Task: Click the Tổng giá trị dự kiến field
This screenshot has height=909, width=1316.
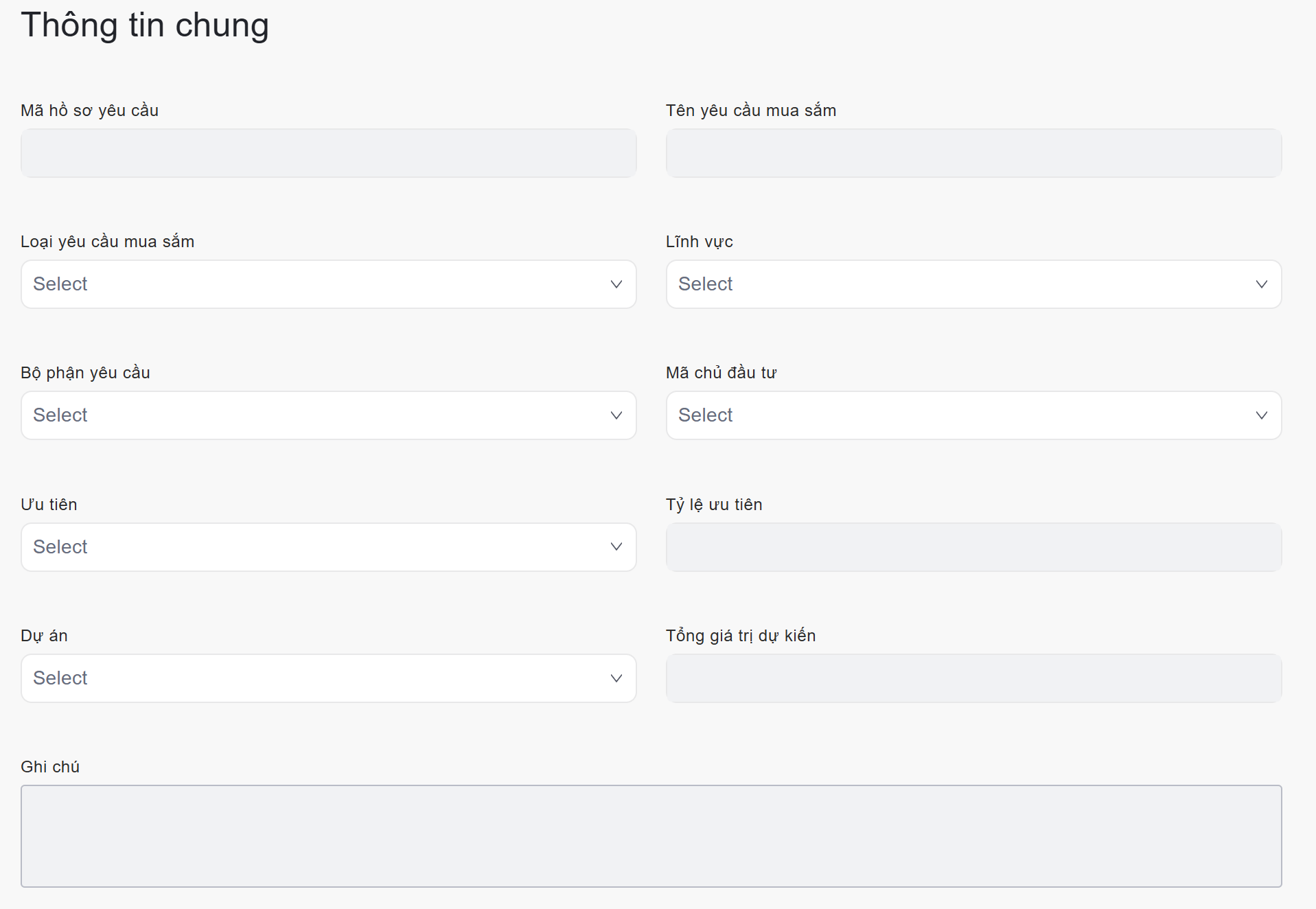Action: 973,678
